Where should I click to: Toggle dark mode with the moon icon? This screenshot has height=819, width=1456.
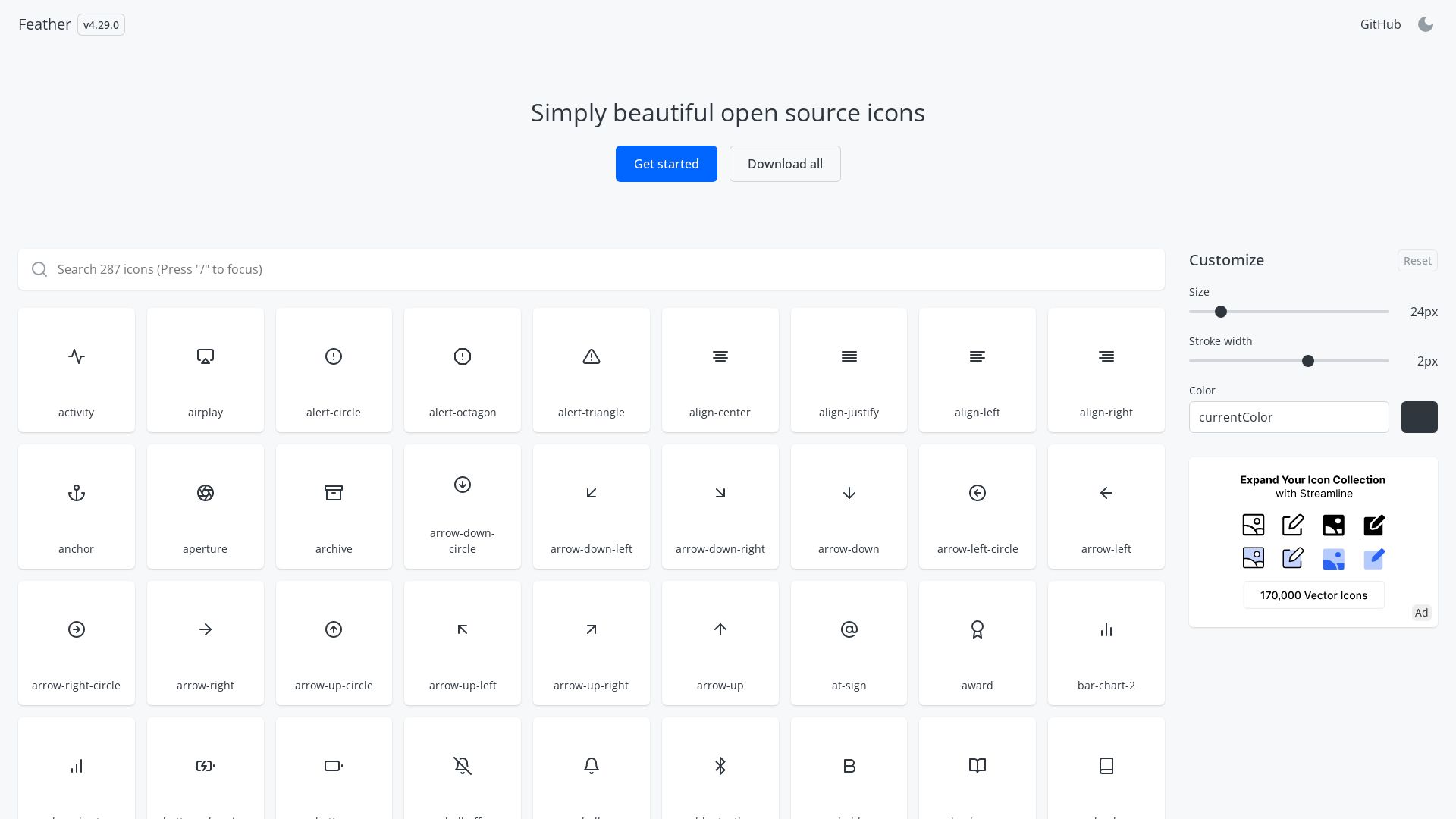pos(1426,24)
